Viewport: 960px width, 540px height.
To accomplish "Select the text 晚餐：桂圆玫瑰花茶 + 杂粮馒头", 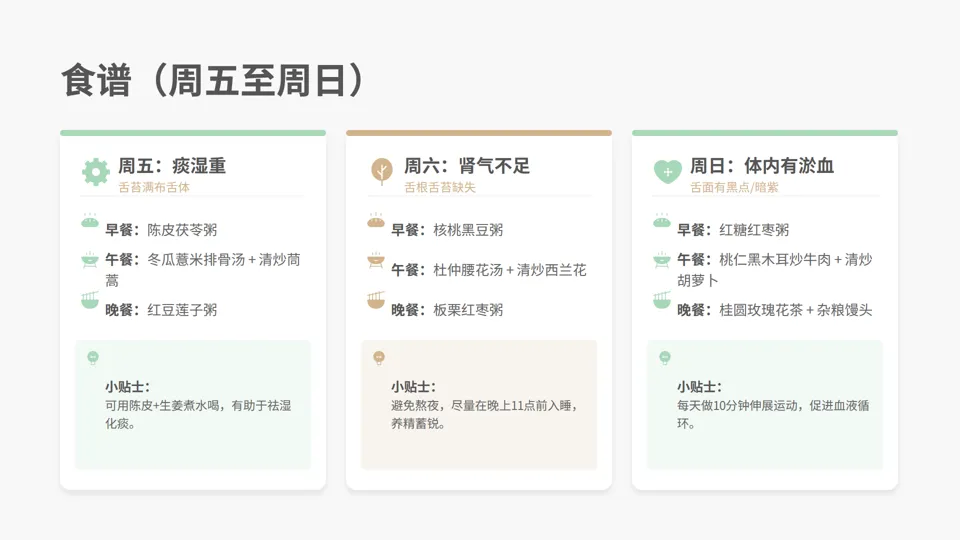I will pyautogui.click(x=774, y=310).
